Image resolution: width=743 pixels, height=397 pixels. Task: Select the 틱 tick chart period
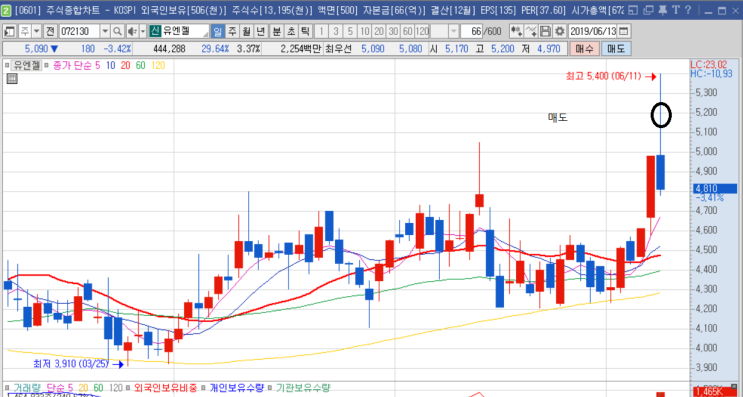pyautogui.click(x=306, y=31)
